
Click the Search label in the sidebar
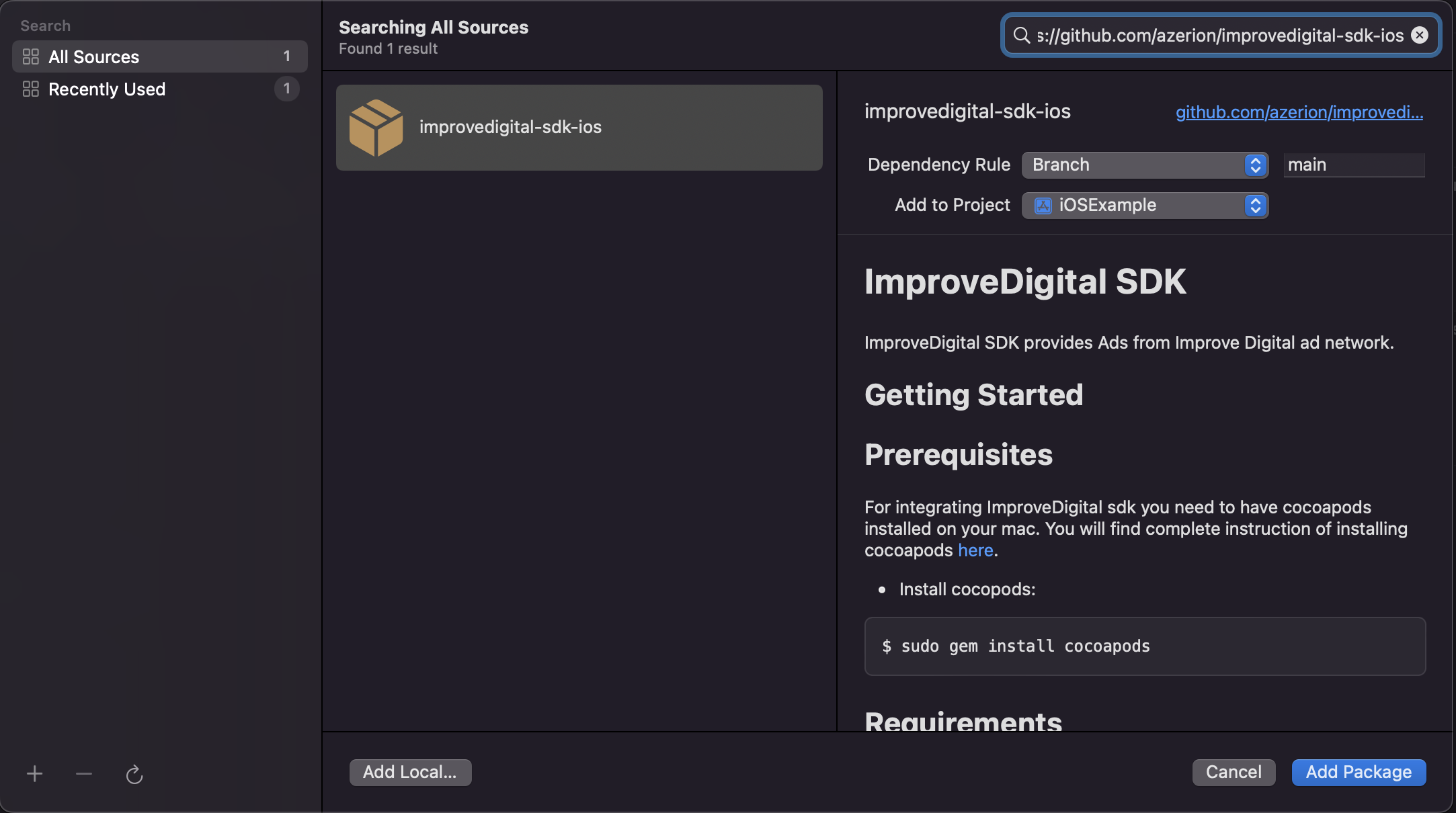coord(45,26)
